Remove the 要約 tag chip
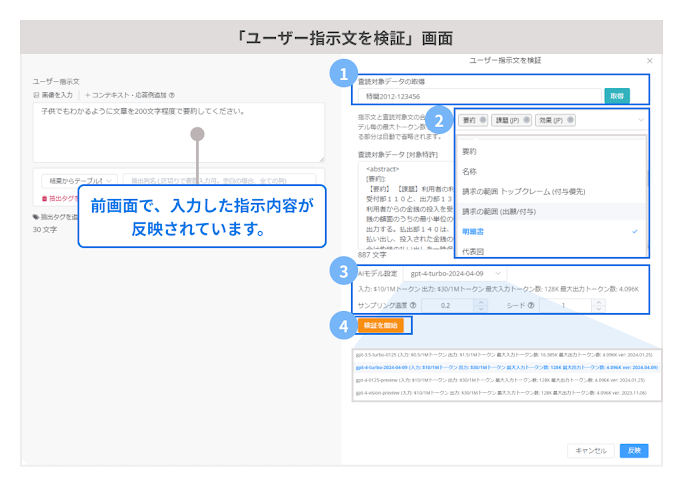This screenshot has width=683, height=487. [x=481, y=120]
